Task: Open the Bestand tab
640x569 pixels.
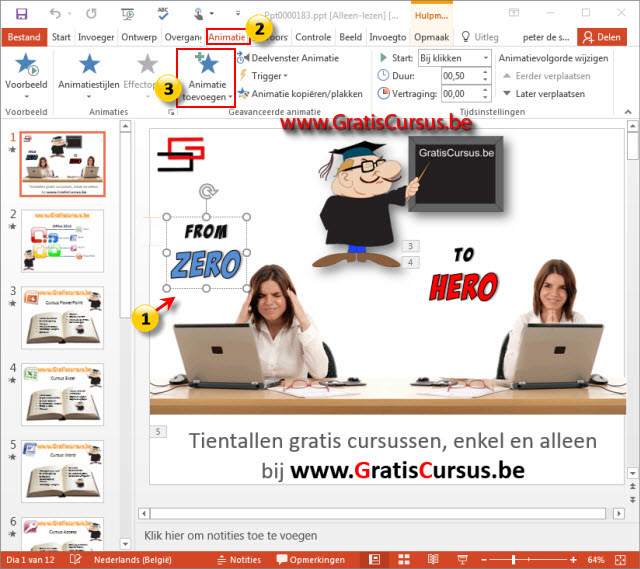Action: [24, 37]
